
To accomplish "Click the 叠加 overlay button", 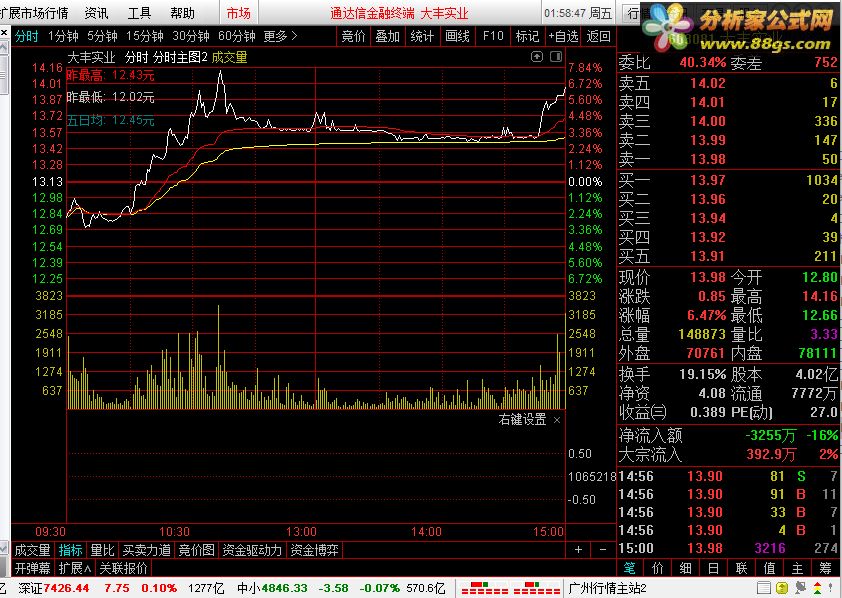I will [x=387, y=37].
